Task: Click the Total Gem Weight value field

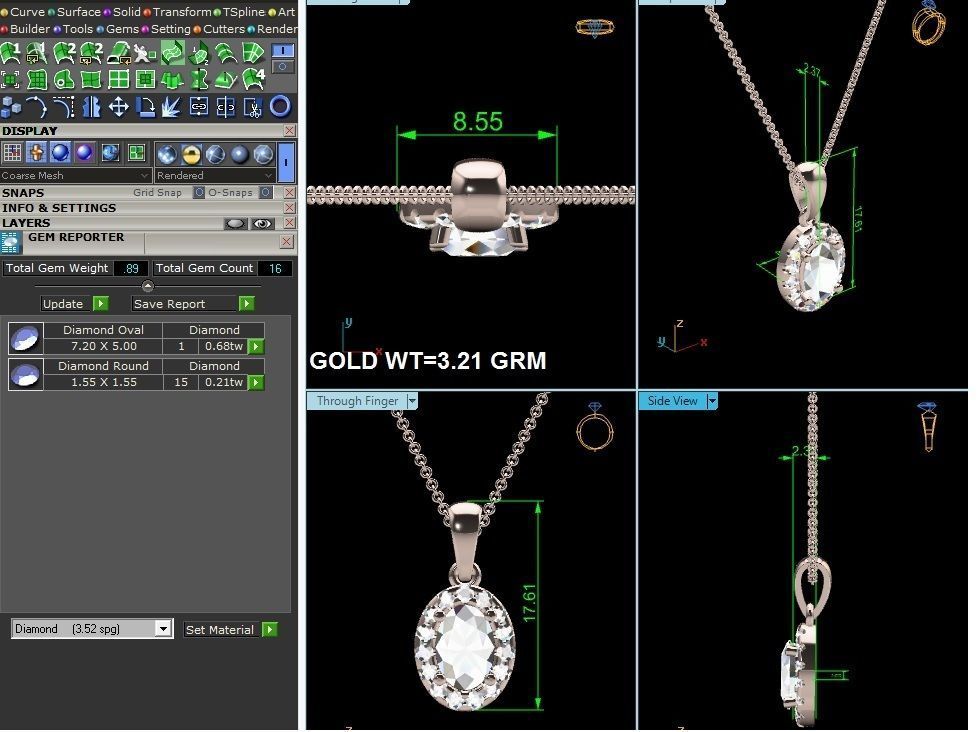Action: pos(131,269)
